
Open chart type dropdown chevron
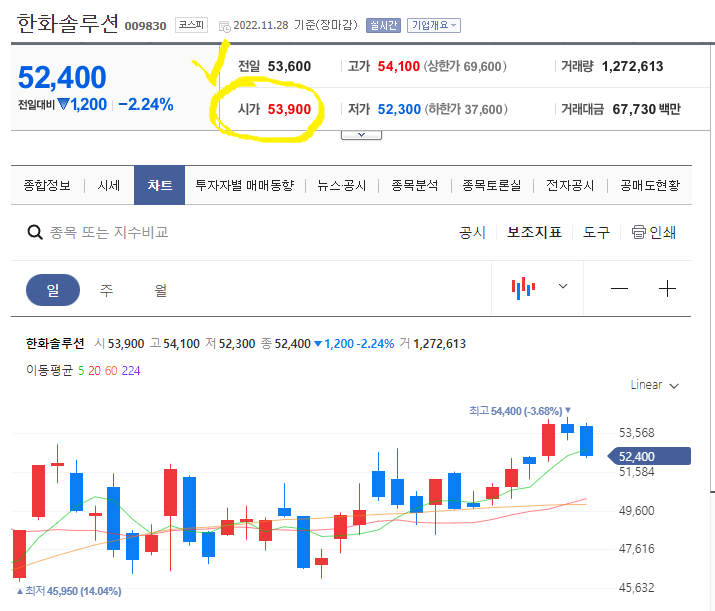pos(563,286)
